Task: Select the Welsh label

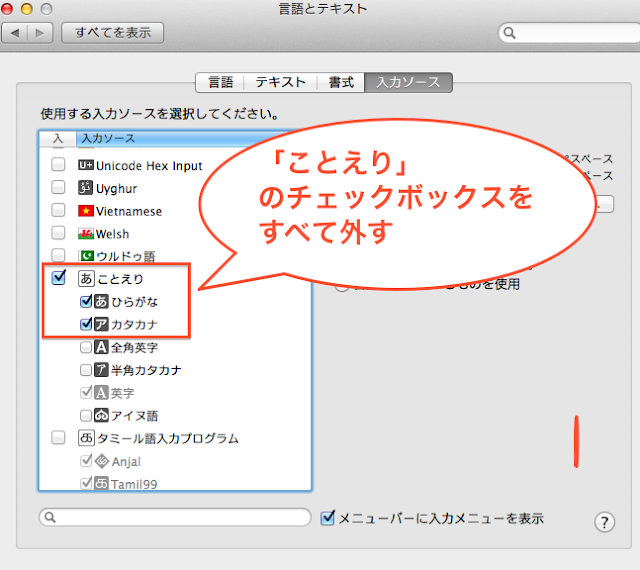Action: coord(112,234)
